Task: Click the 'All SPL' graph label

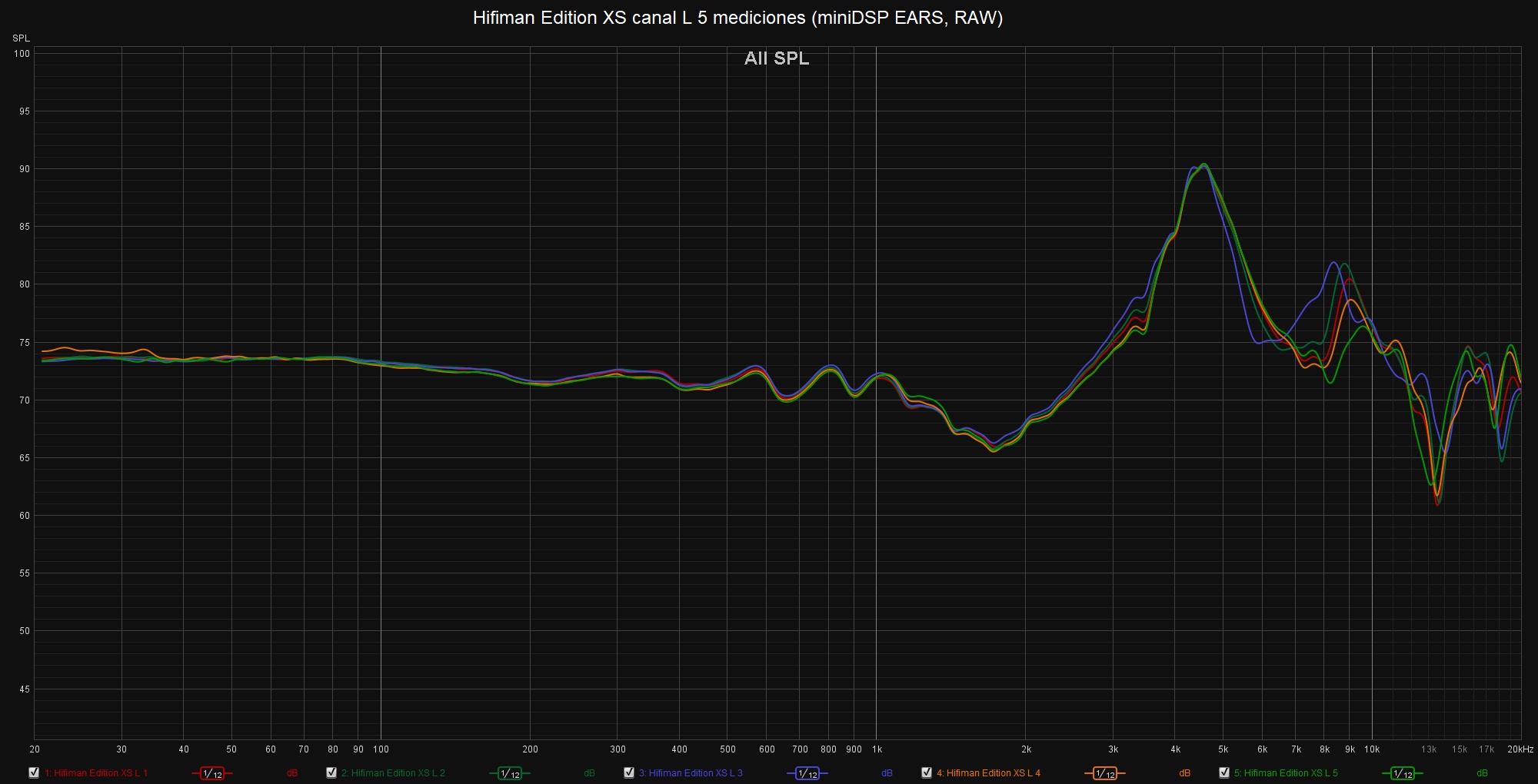Action: click(777, 58)
